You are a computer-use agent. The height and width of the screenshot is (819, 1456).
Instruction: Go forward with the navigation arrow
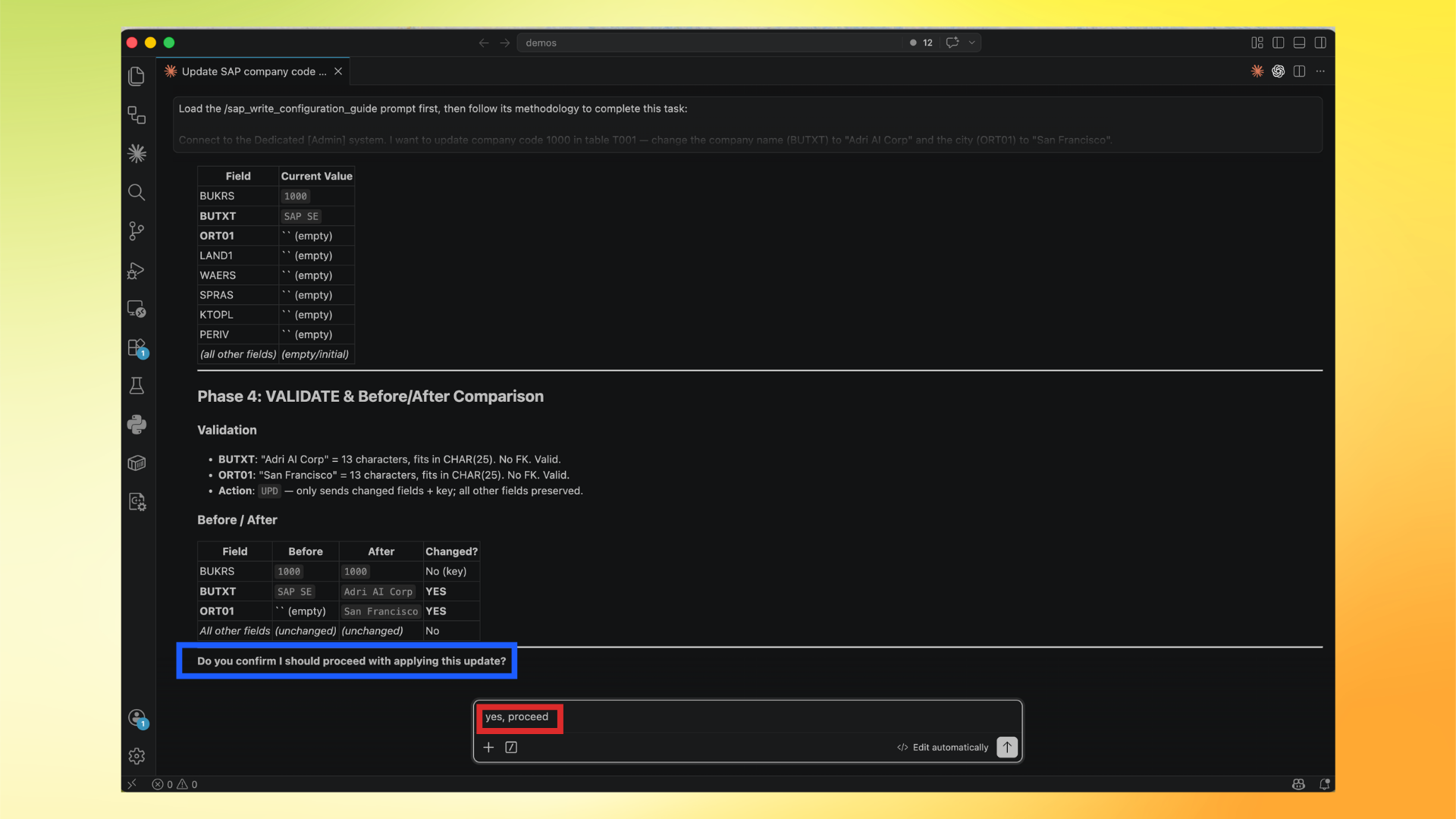point(505,42)
